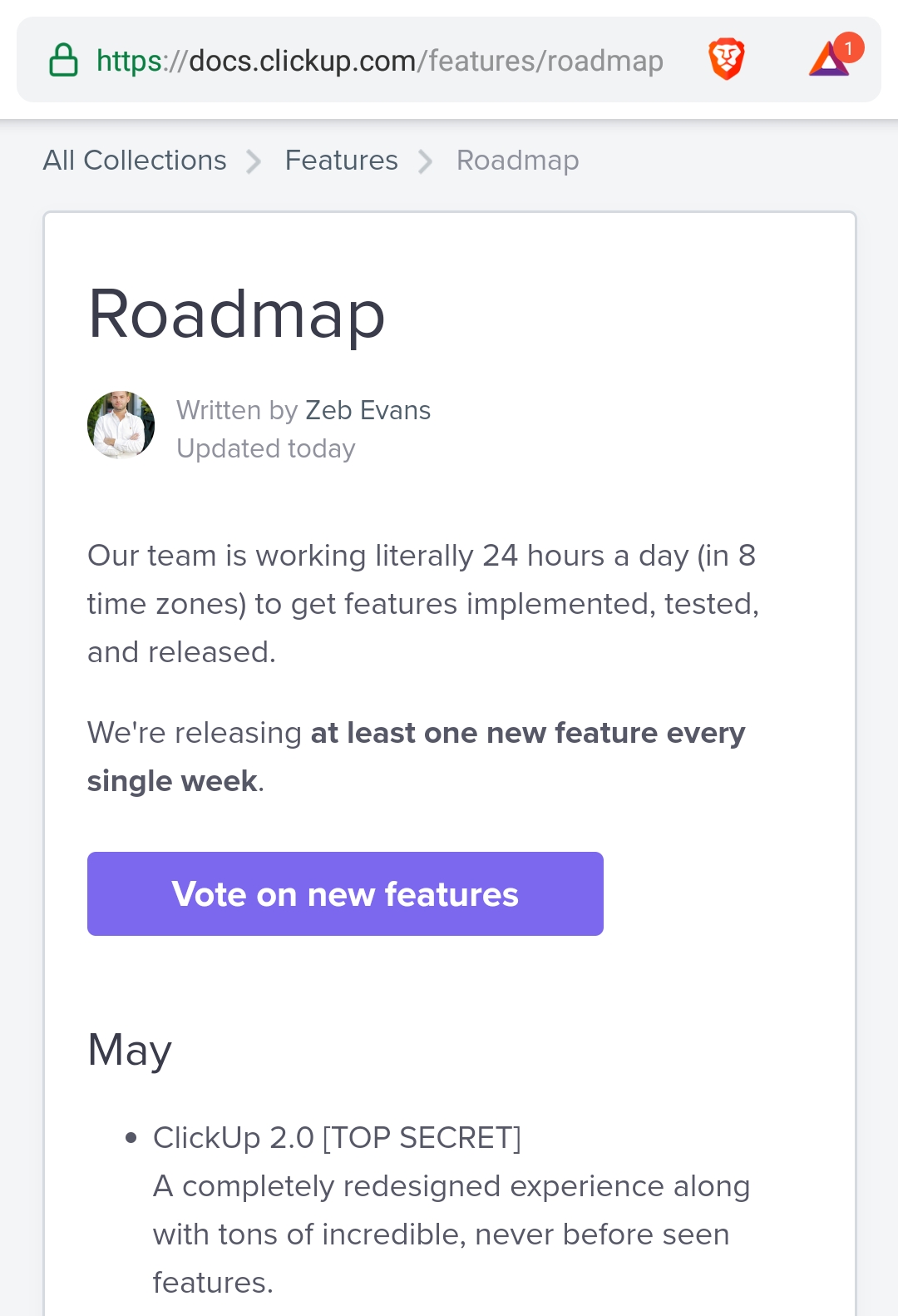Click the 'Our team is working' paragraph
The height and width of the screenshot is (1316, 898).
(423, 604)
